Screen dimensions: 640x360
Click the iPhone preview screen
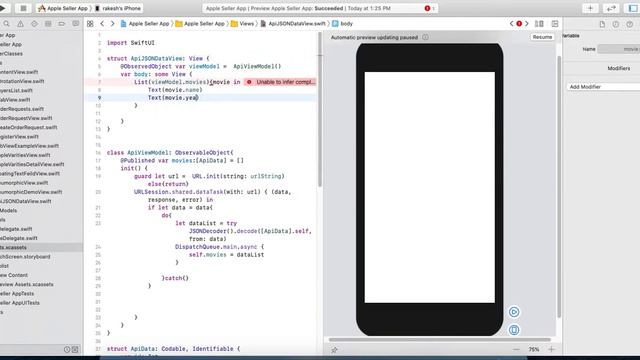click(x=429, y=187)
